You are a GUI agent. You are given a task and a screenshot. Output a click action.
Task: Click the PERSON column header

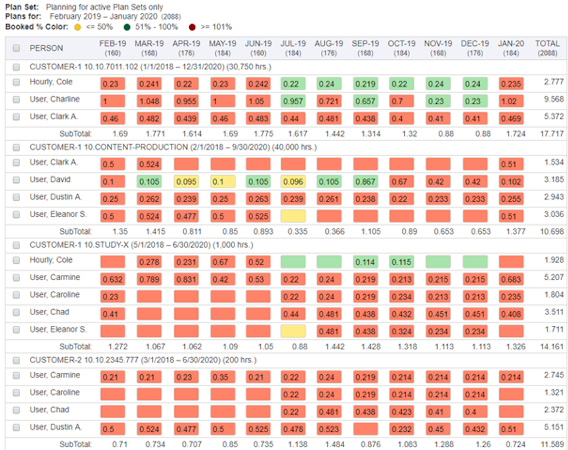(x=46, y=48)
